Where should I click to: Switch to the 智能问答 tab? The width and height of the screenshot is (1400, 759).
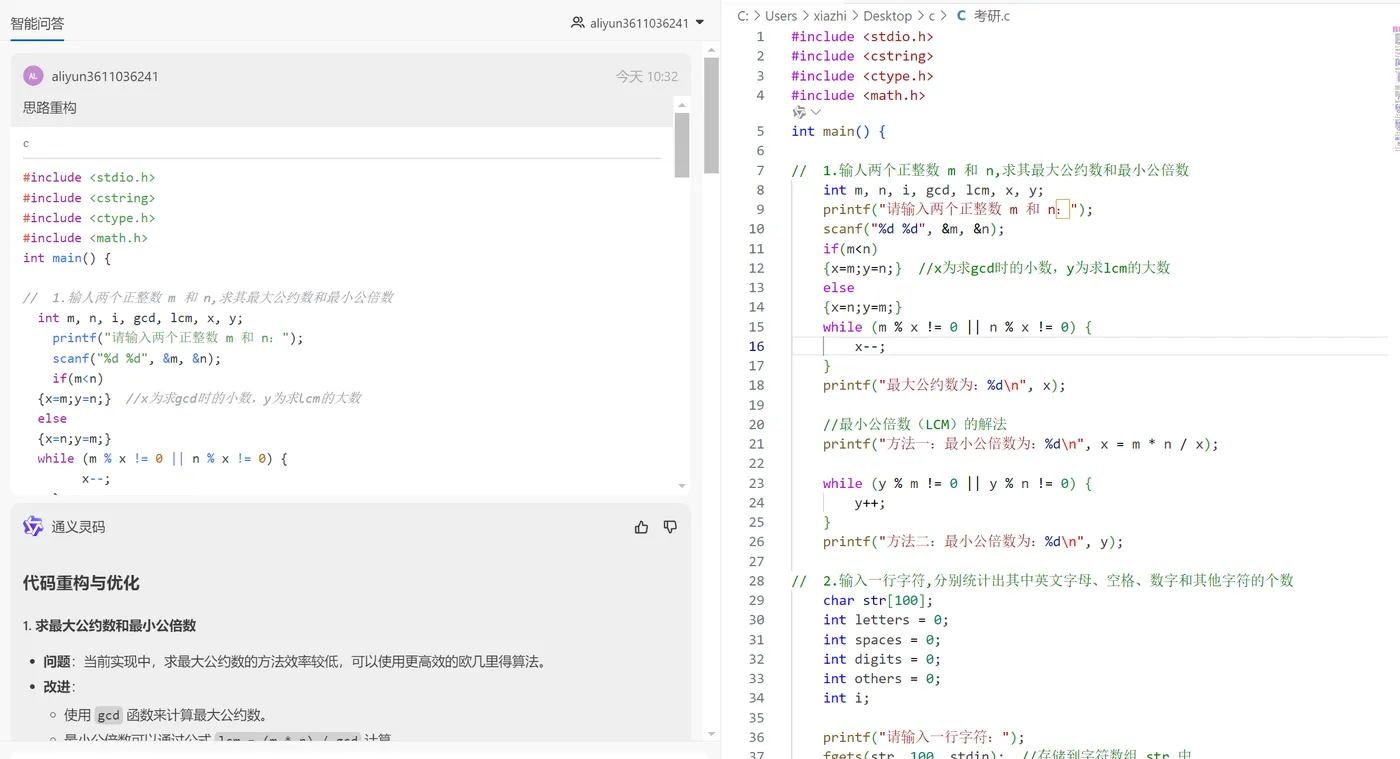37,23
